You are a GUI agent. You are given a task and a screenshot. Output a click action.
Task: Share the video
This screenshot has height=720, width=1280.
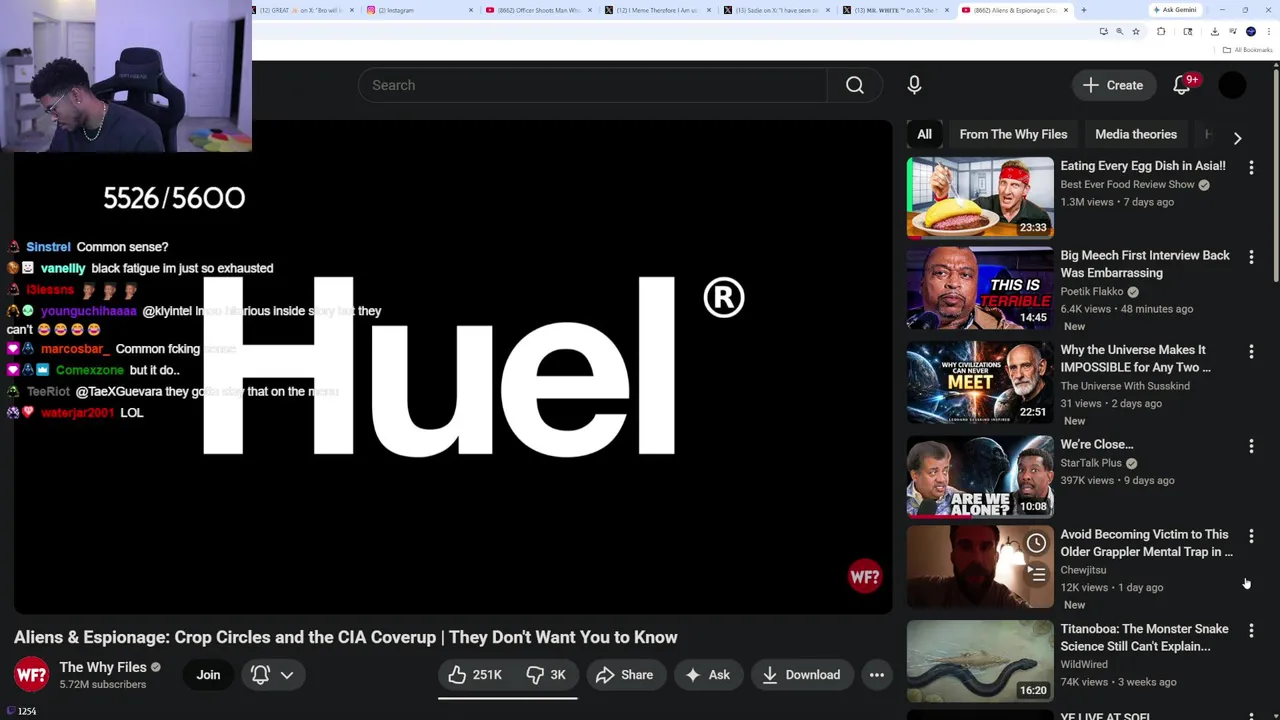point(625,675)
